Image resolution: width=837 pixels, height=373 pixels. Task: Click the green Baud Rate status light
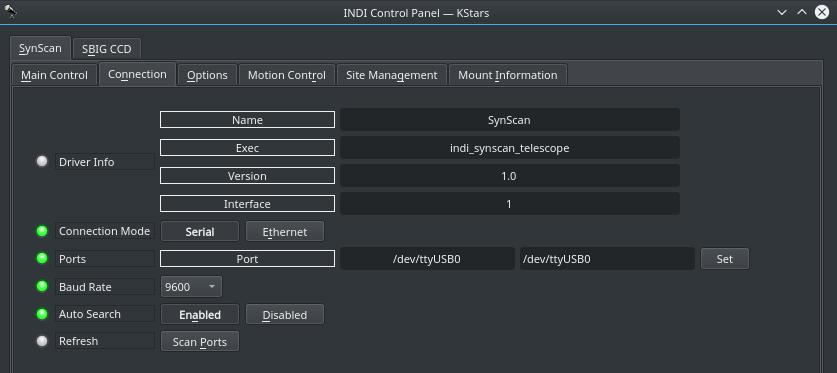tap(42, 287)
